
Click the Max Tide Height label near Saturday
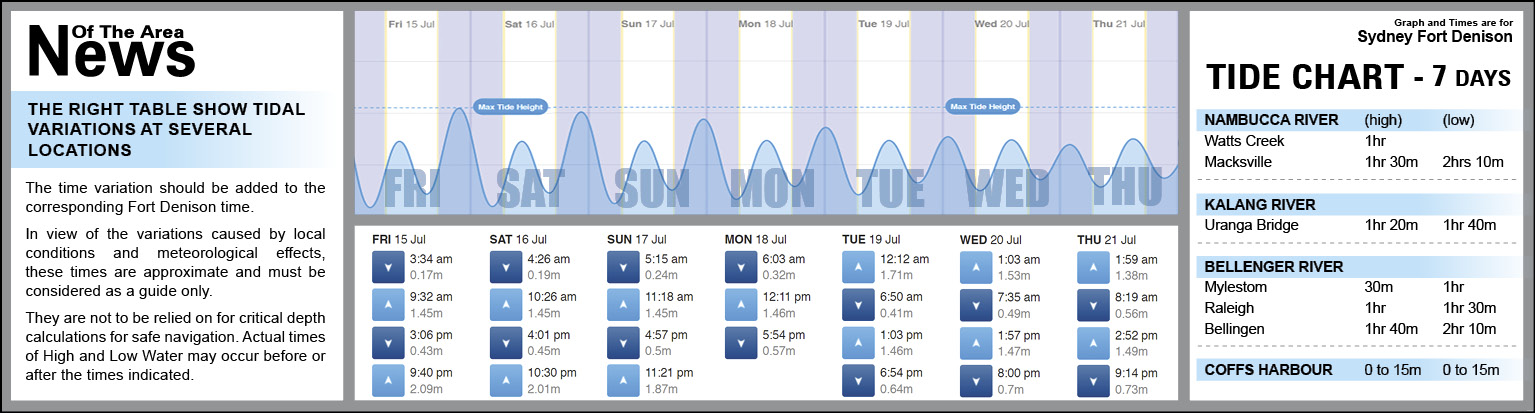point(510,107)
